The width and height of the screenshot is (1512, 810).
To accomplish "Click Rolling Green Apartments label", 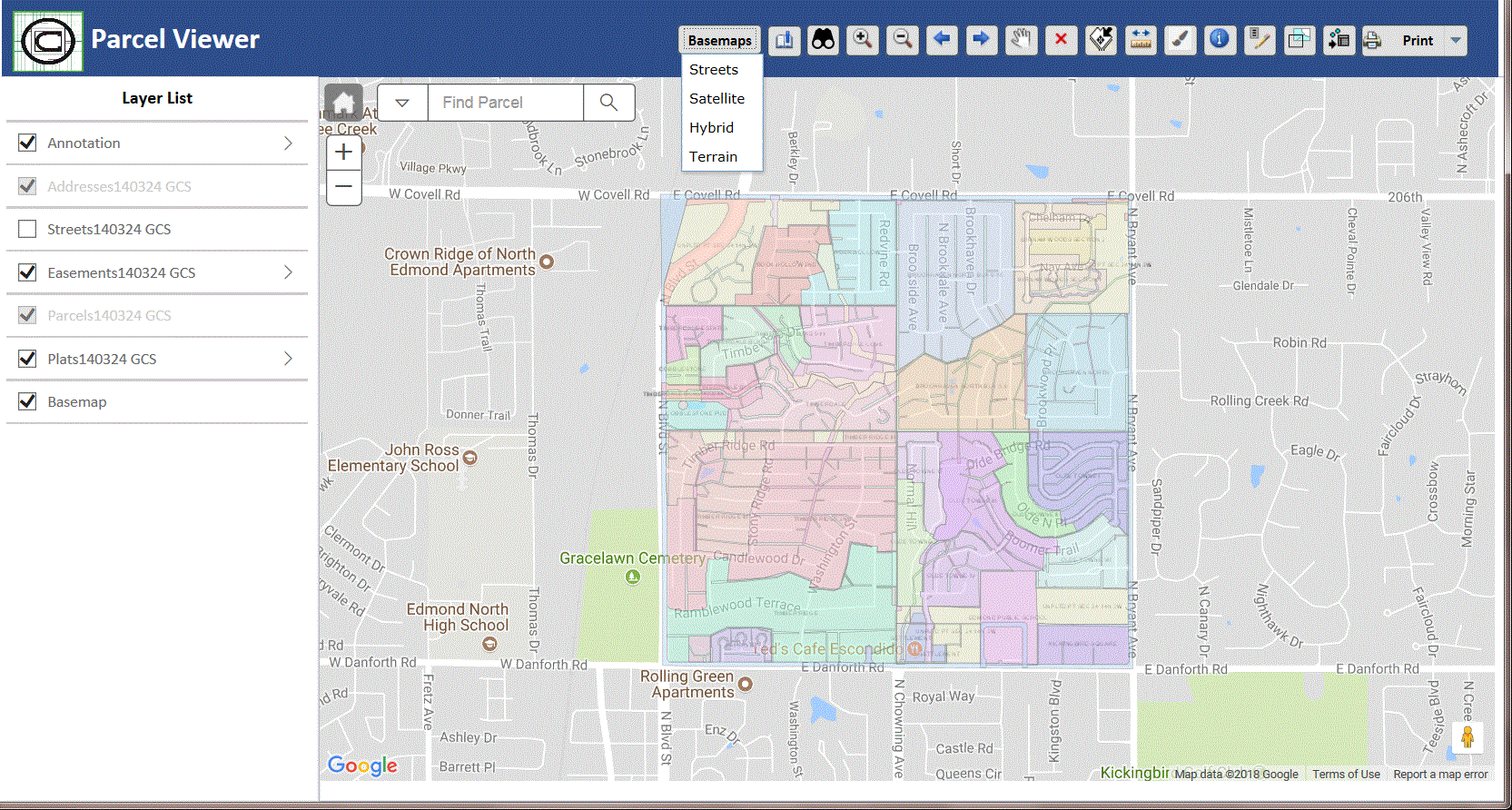I will pyautogui.click(x=687, y=685).
